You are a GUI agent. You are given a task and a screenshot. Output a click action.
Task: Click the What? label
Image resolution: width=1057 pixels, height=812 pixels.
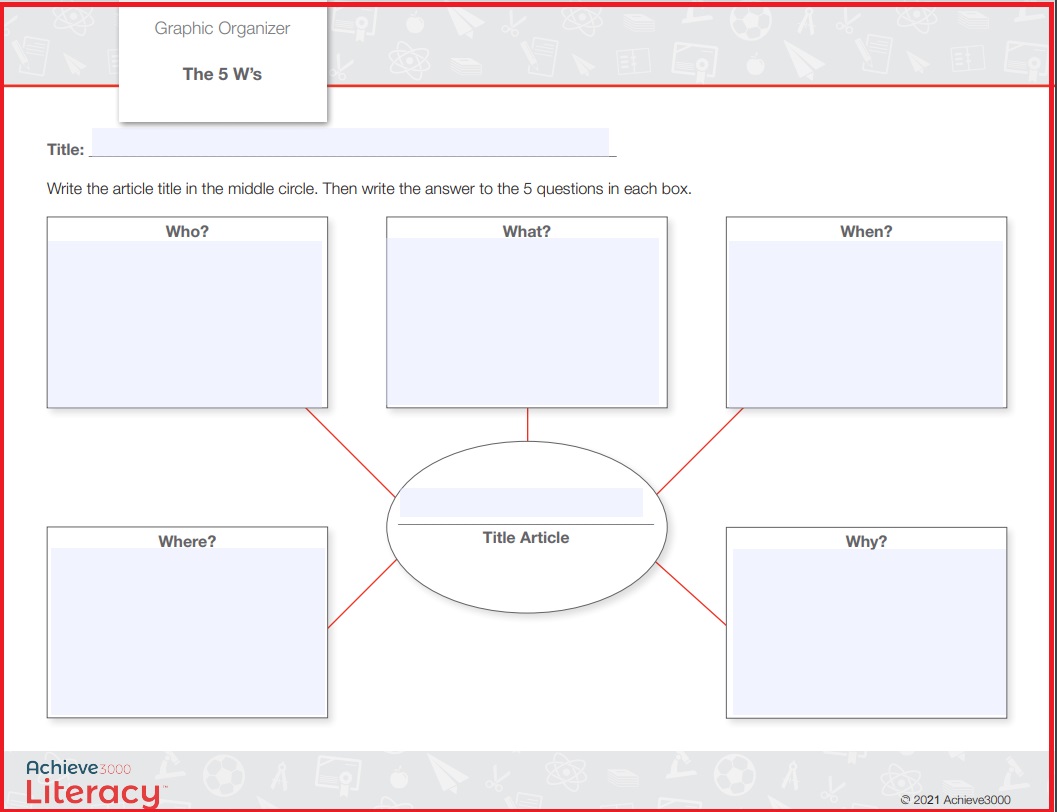click(526, 231)
